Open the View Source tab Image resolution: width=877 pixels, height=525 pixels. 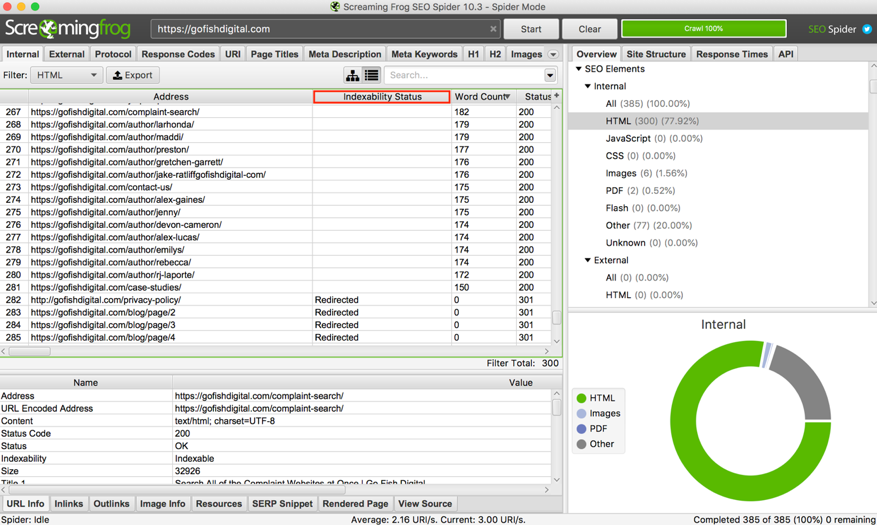coord(425,504)
